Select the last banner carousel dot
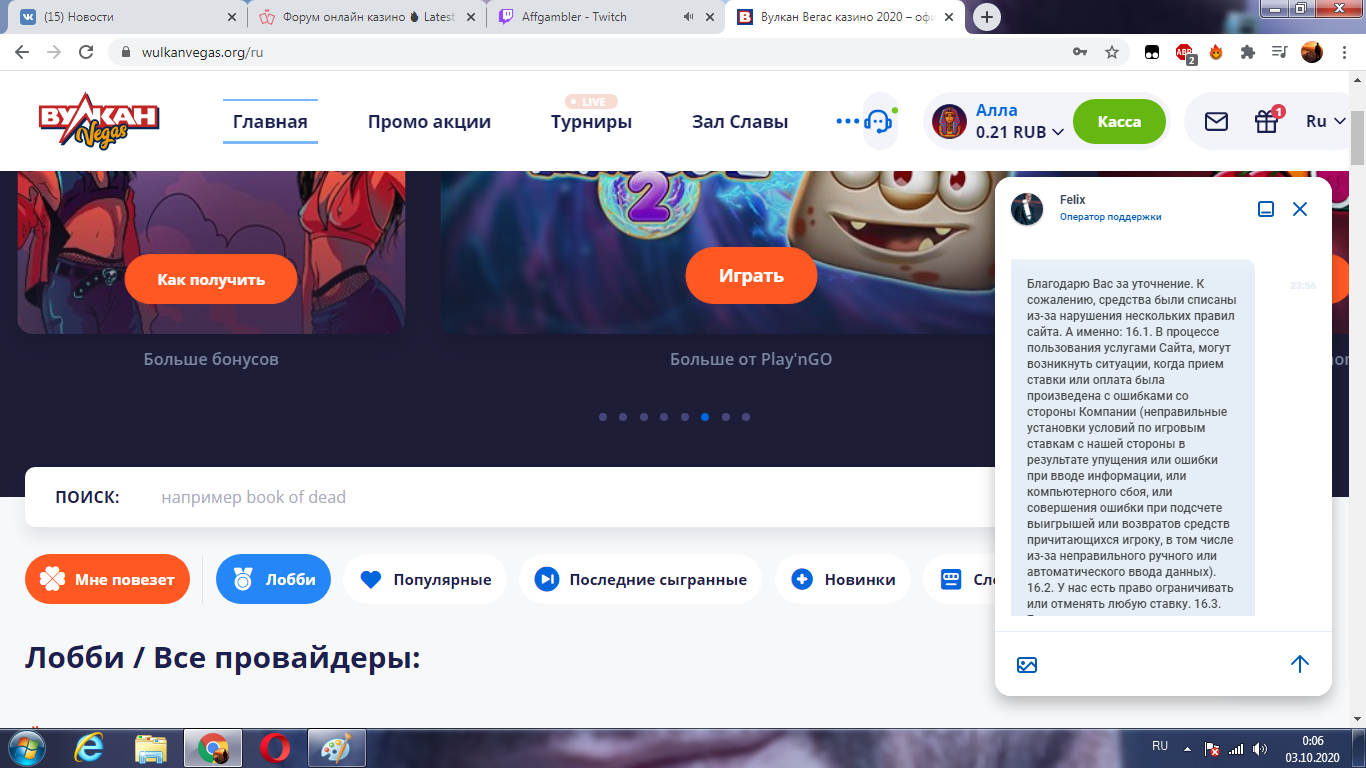 tap(746, 417)
